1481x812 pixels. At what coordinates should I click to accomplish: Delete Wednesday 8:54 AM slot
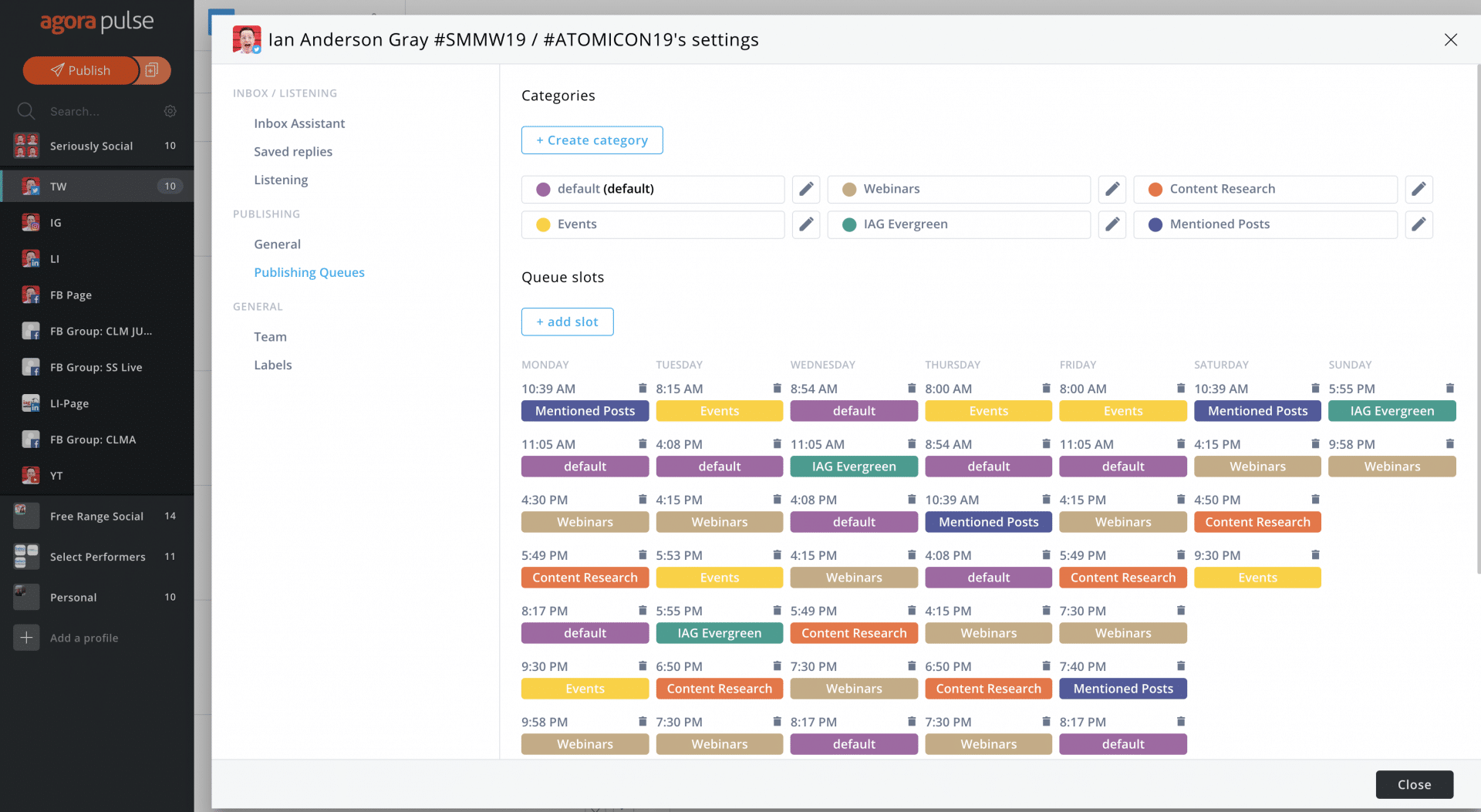[911, 388]
